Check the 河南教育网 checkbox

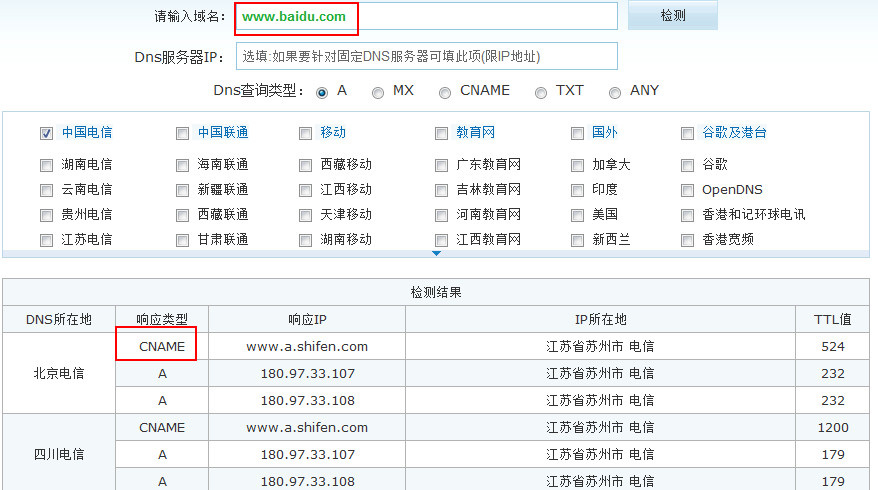442,215
